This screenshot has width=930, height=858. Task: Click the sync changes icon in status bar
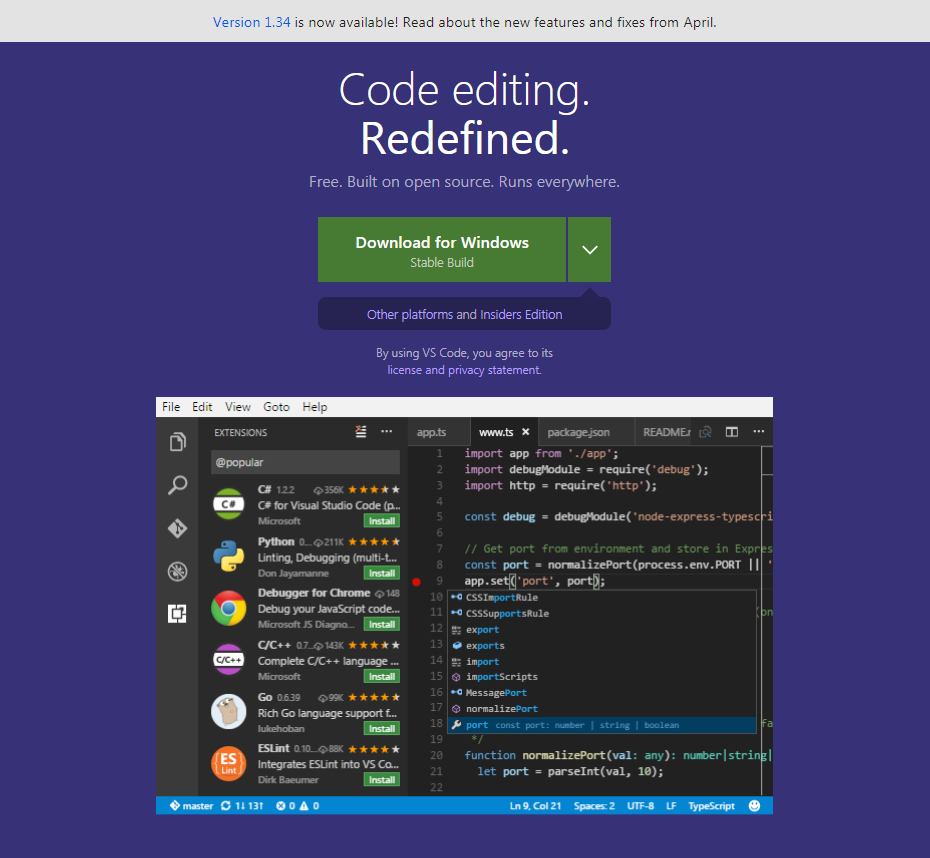click(226, 806)
